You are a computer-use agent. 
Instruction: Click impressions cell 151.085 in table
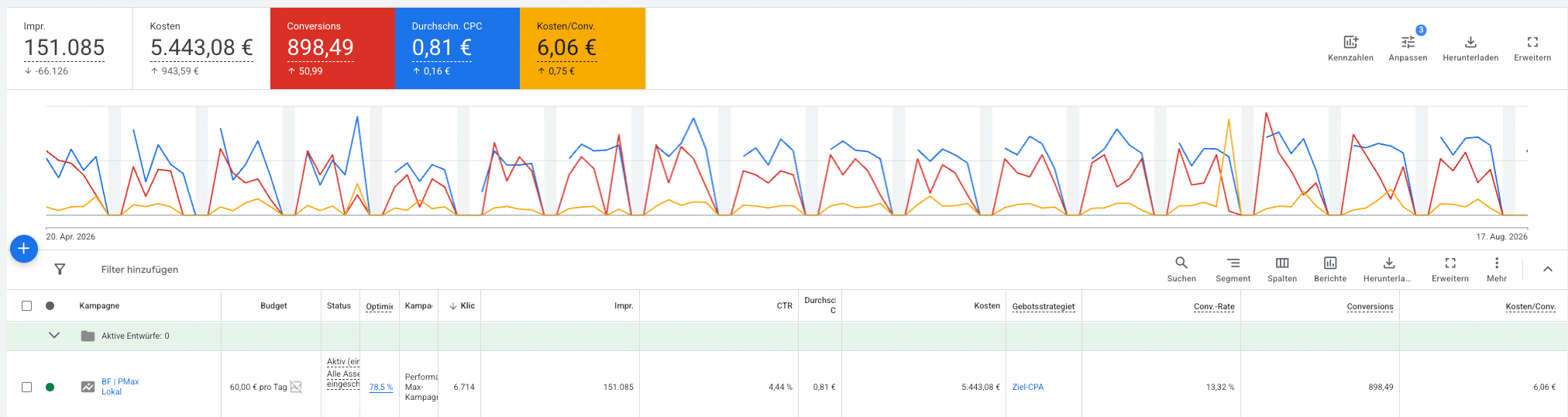[618, 387]
